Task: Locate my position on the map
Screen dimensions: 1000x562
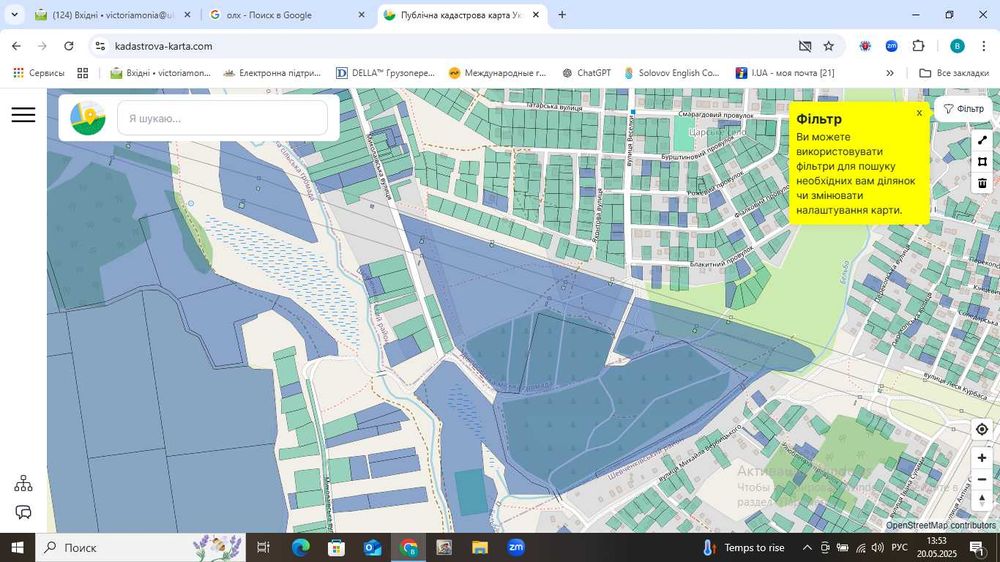Action: tap(982, 429)
